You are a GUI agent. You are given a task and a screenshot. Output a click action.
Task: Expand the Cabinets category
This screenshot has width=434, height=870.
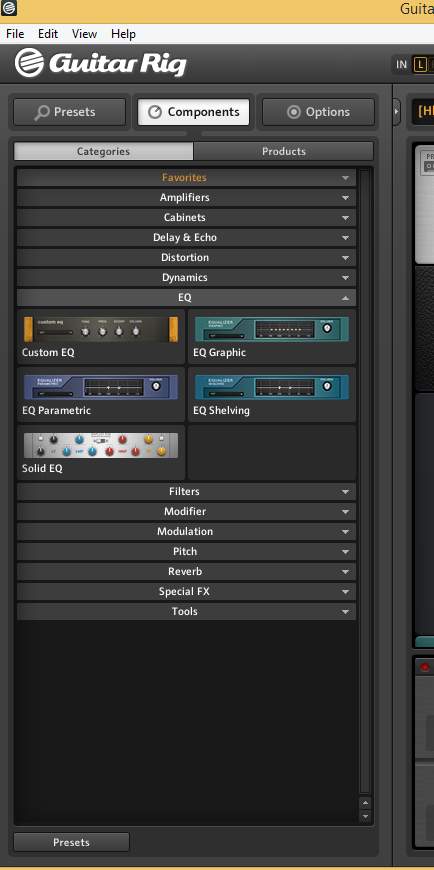186,218
